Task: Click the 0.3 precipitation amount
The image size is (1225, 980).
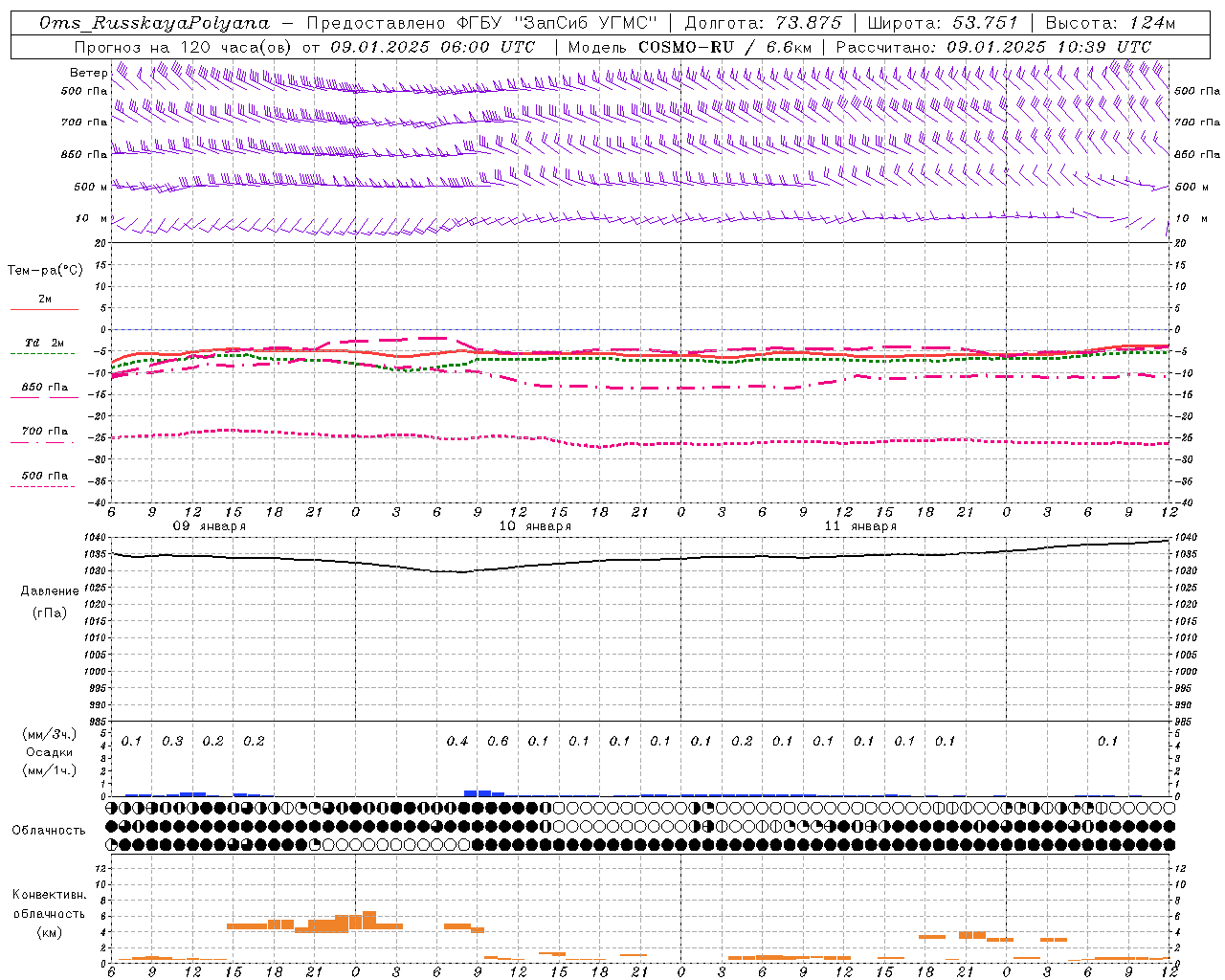Action: coord(172,741)
